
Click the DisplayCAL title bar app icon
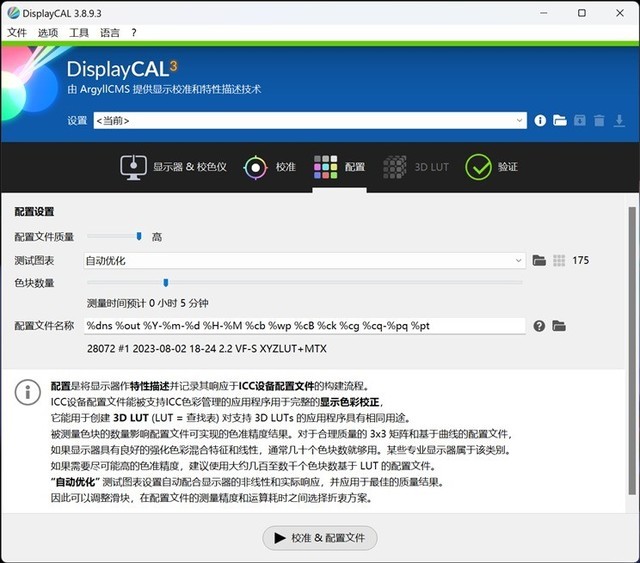pyautogui.click(x=13, y=13)
